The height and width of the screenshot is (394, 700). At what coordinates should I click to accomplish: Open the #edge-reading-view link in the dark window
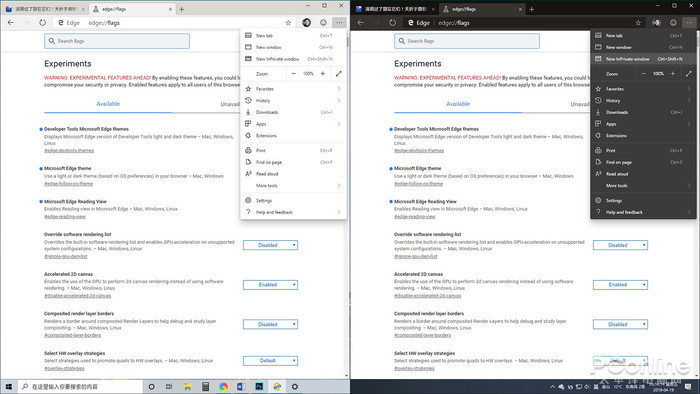(x=414, y=217)
